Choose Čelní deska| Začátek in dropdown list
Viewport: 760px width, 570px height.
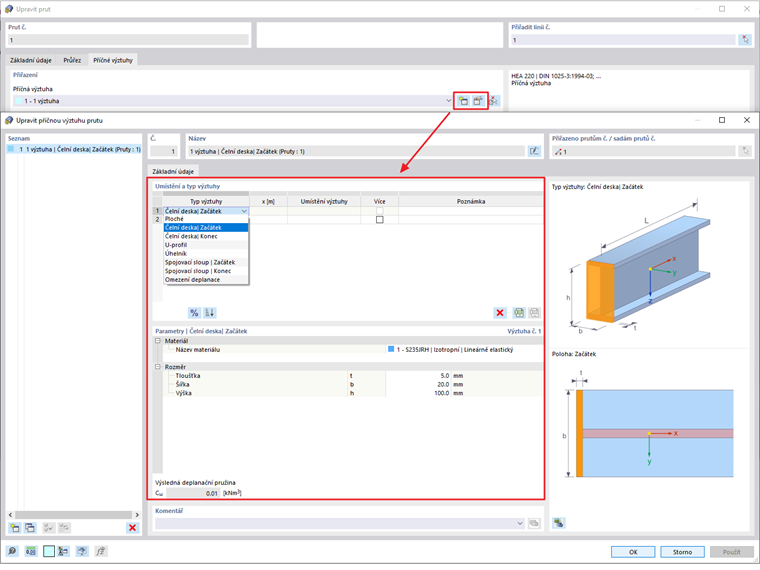pos(206,227)
